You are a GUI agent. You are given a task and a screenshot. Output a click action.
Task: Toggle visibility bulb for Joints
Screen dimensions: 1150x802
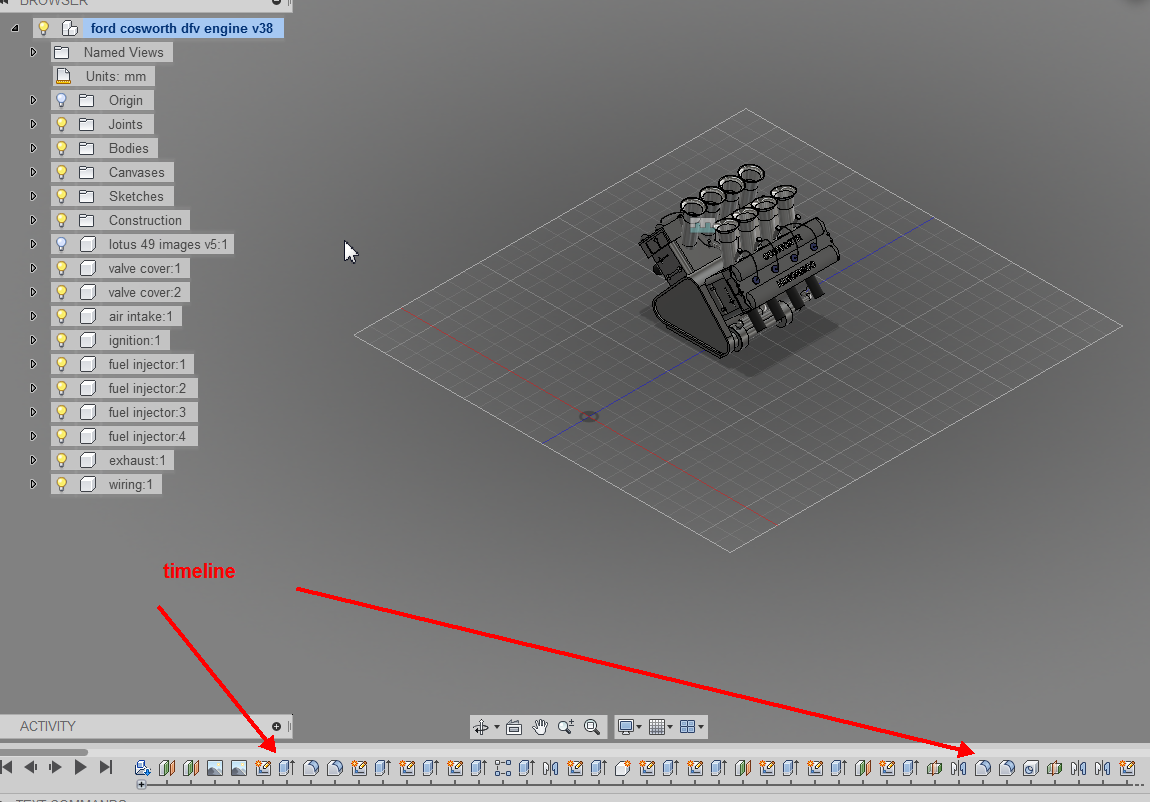(62, 125)
